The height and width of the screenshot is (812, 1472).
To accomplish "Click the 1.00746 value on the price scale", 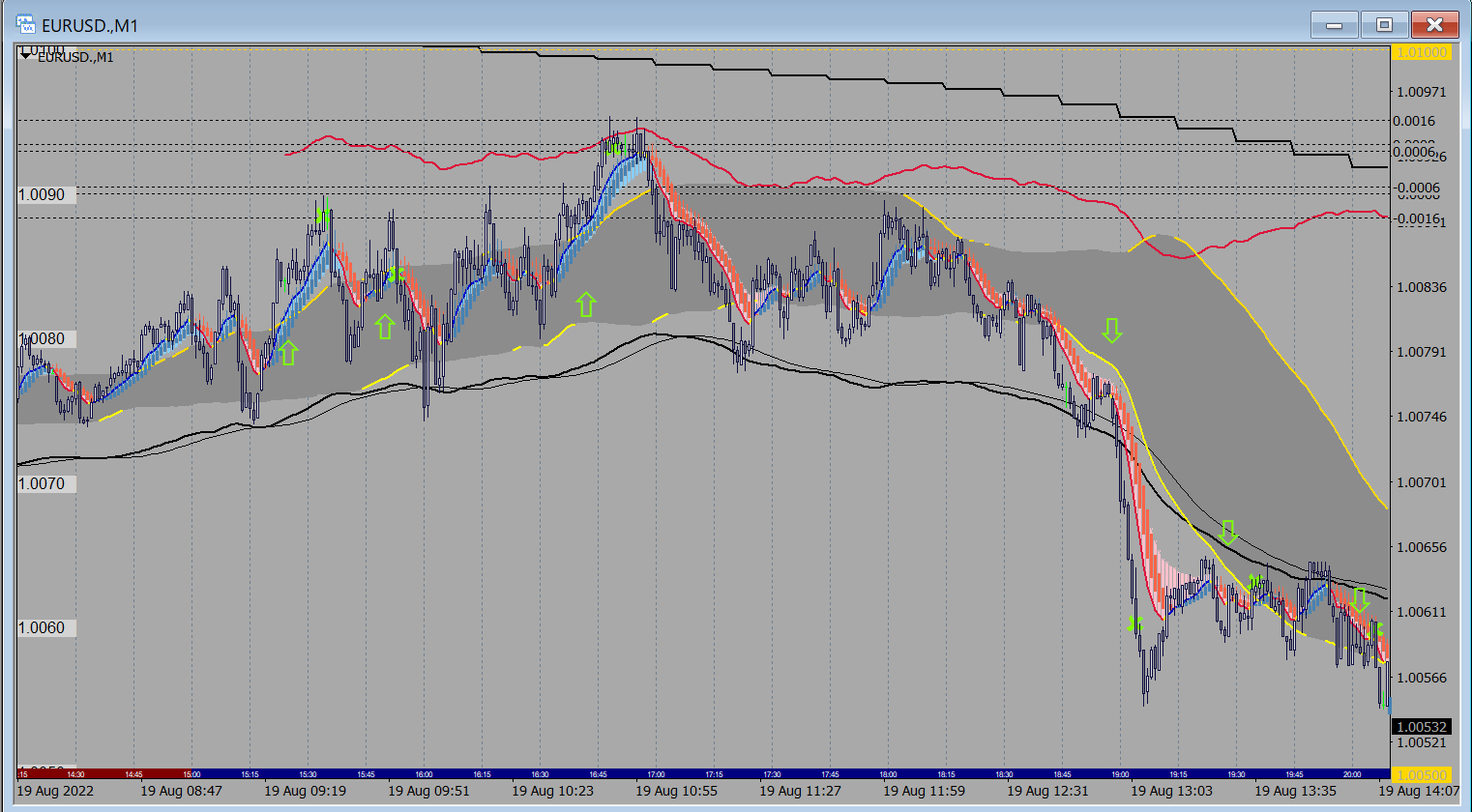I will 1421,417.
